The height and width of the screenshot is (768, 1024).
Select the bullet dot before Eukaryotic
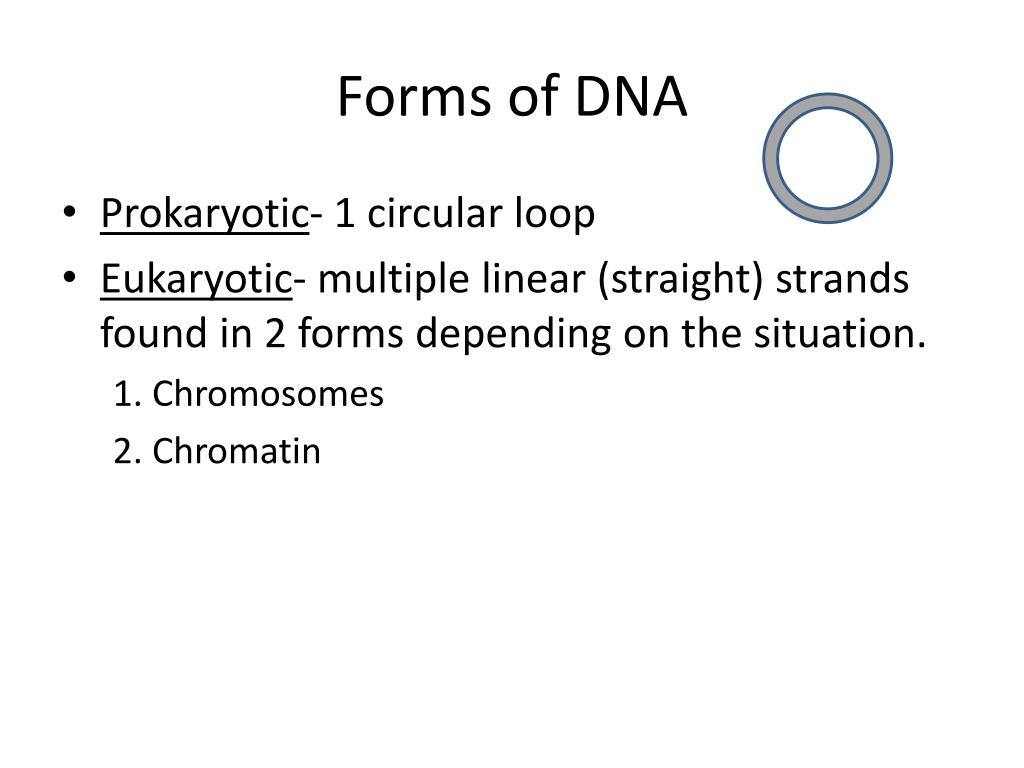69,278
